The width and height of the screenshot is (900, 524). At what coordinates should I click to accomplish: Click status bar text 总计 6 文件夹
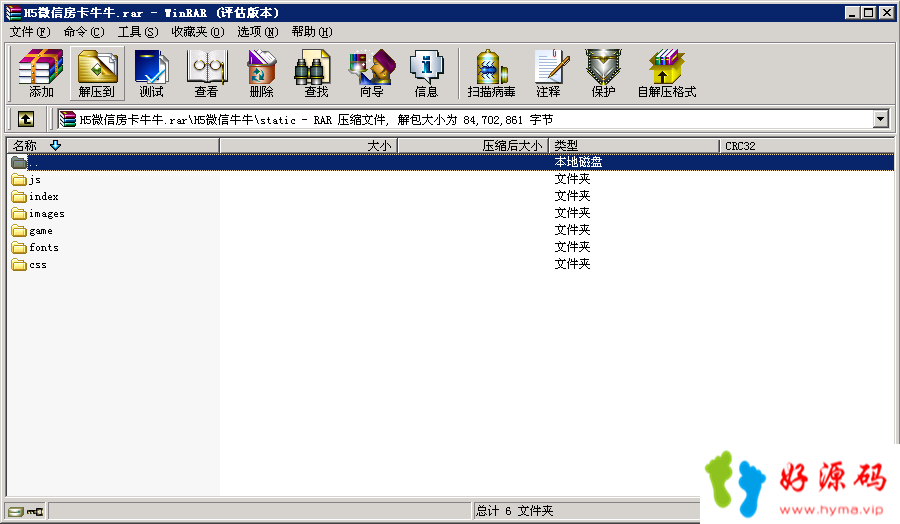click(x=514, y=511)
